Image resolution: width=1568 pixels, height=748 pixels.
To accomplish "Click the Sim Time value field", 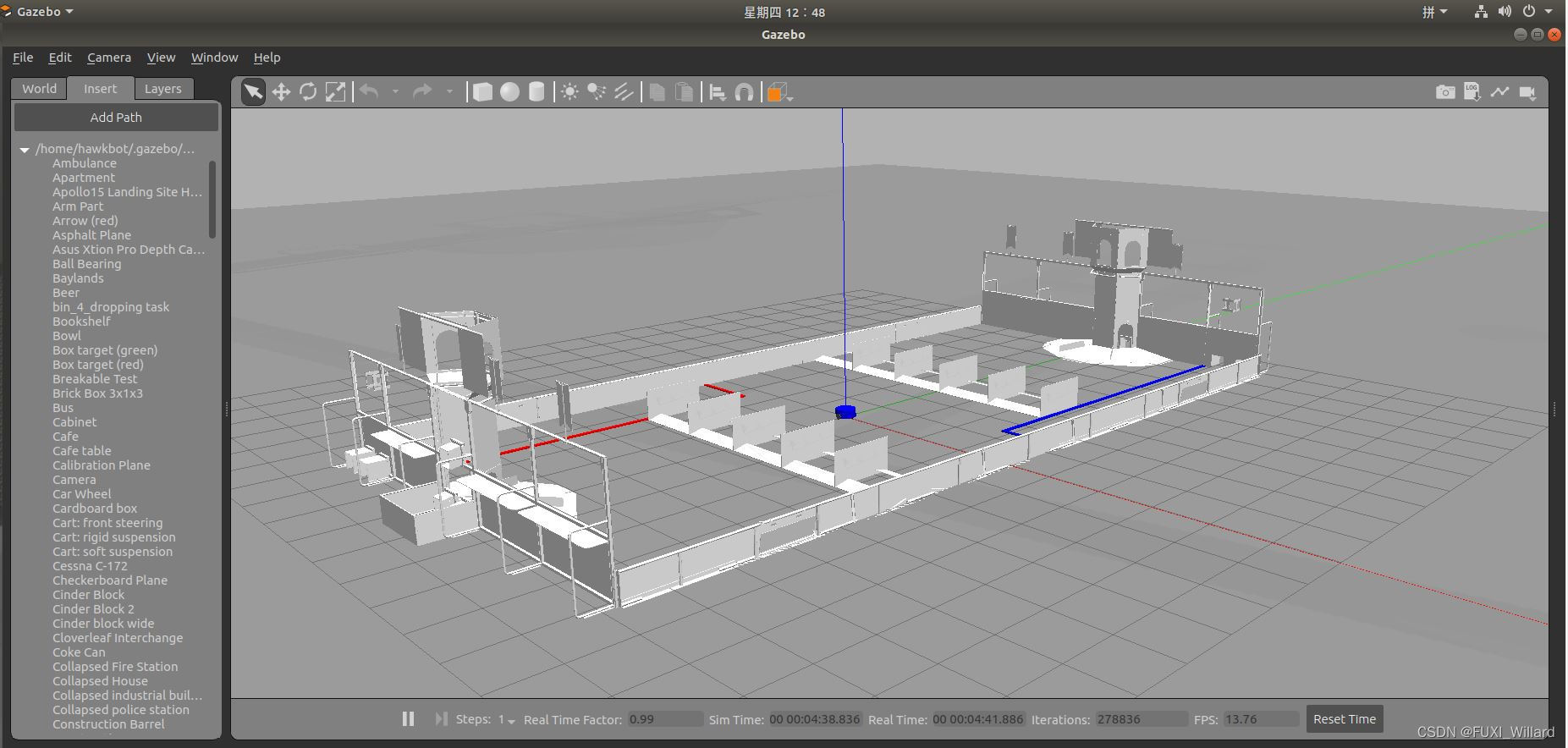I will (814, 719).
